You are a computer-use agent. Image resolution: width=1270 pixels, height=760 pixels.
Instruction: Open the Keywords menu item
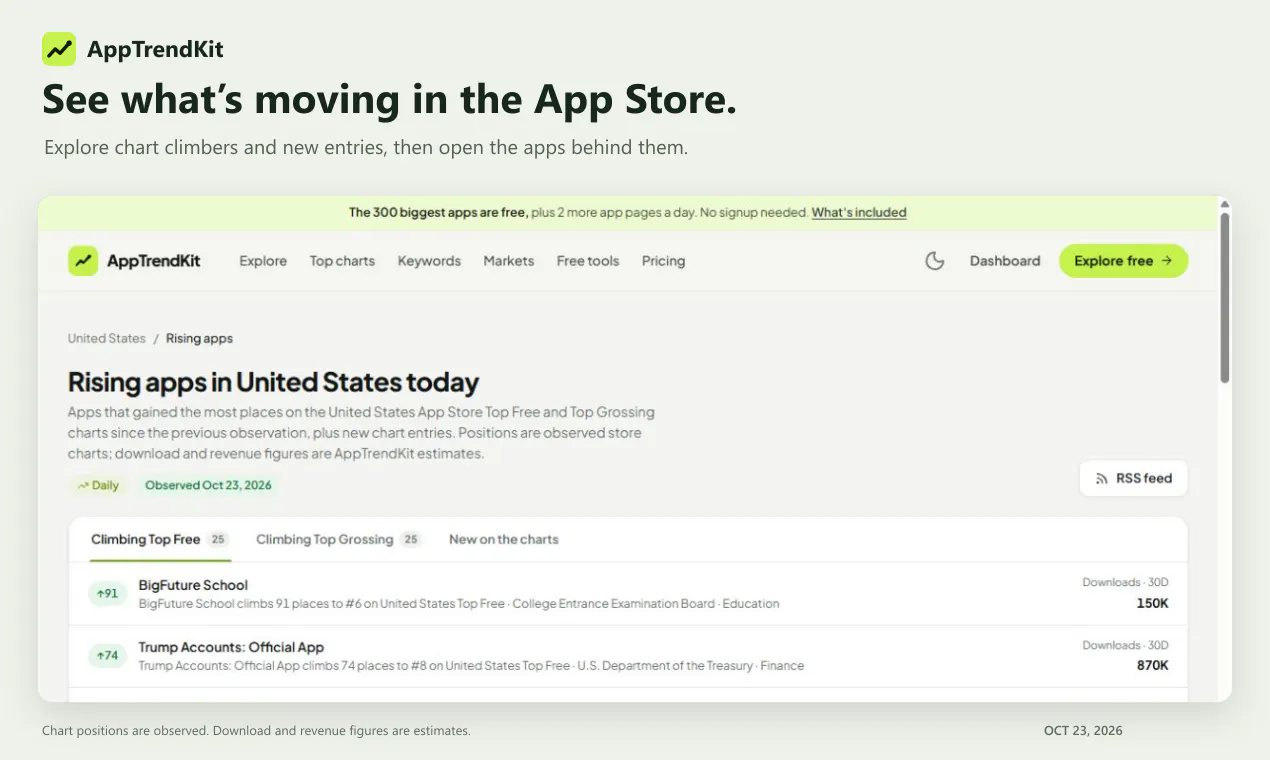[429, 261]
